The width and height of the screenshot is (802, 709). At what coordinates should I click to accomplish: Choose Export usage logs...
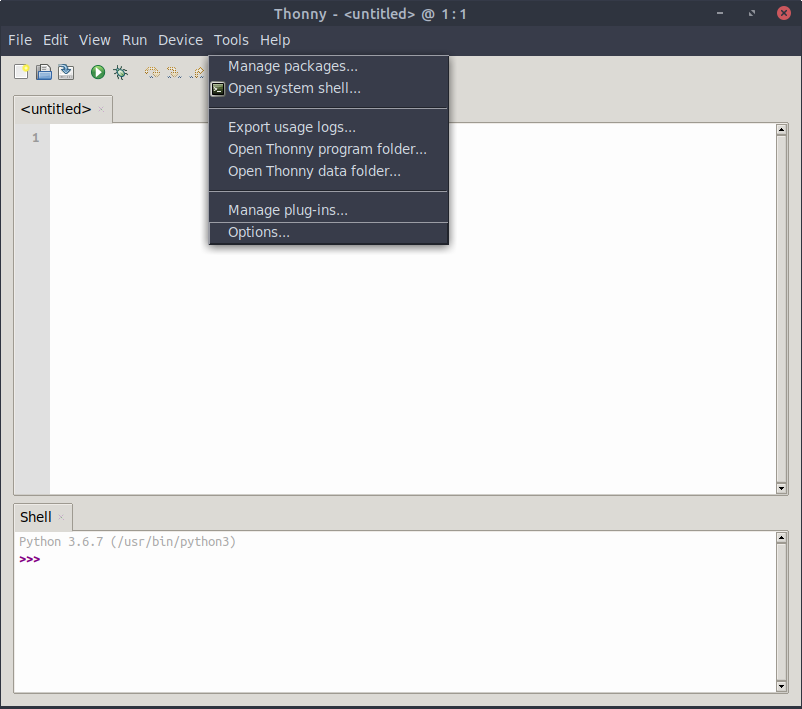coord(328,127)
